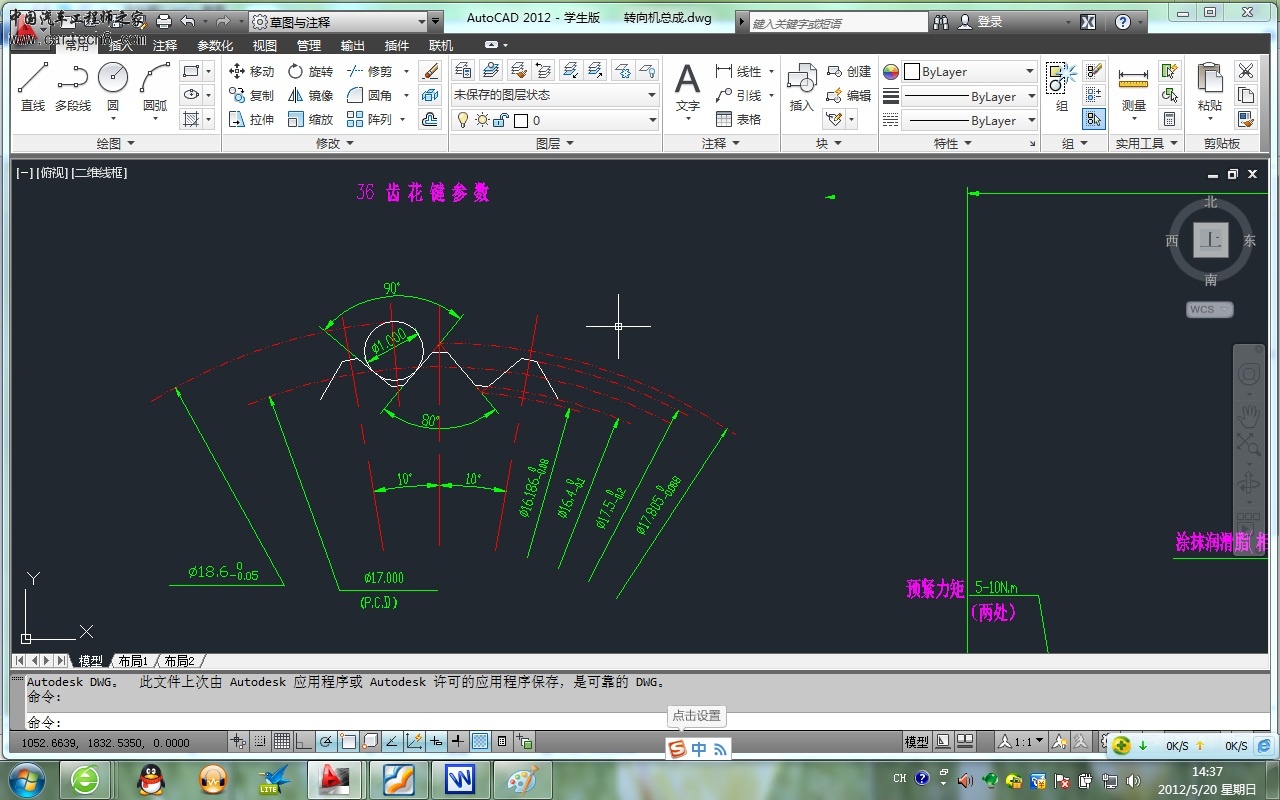1280x800 pixels.
Task: Click the Cut scissors icon in clipboard panel
Action: point(1245,71)
